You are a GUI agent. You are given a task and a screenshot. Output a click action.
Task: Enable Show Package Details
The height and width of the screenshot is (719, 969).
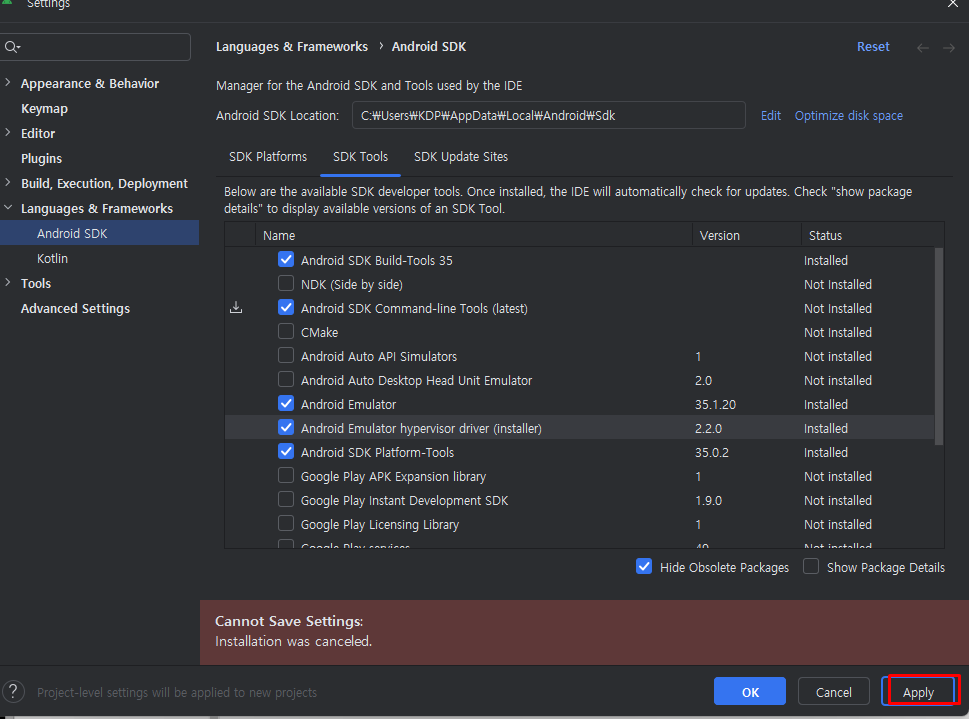point(811,566)
